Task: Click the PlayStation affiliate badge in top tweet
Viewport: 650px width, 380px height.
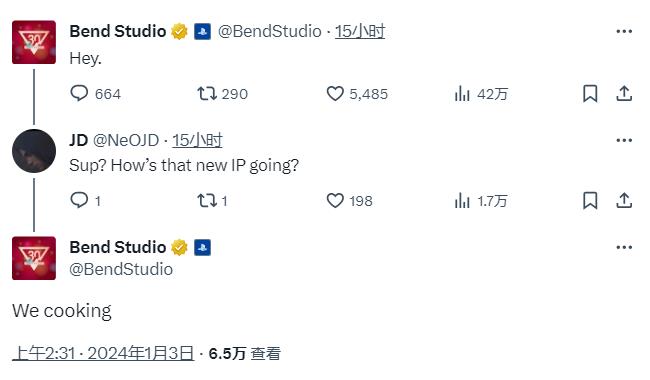Action: point(202,31)
